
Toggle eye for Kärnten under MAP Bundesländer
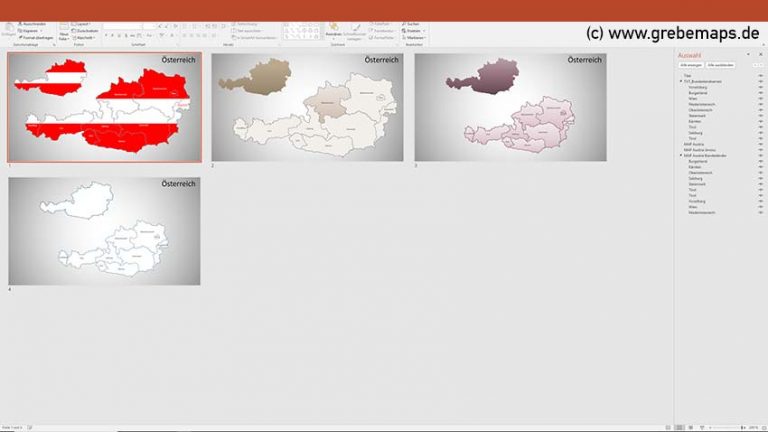click(x=761, y=167)
